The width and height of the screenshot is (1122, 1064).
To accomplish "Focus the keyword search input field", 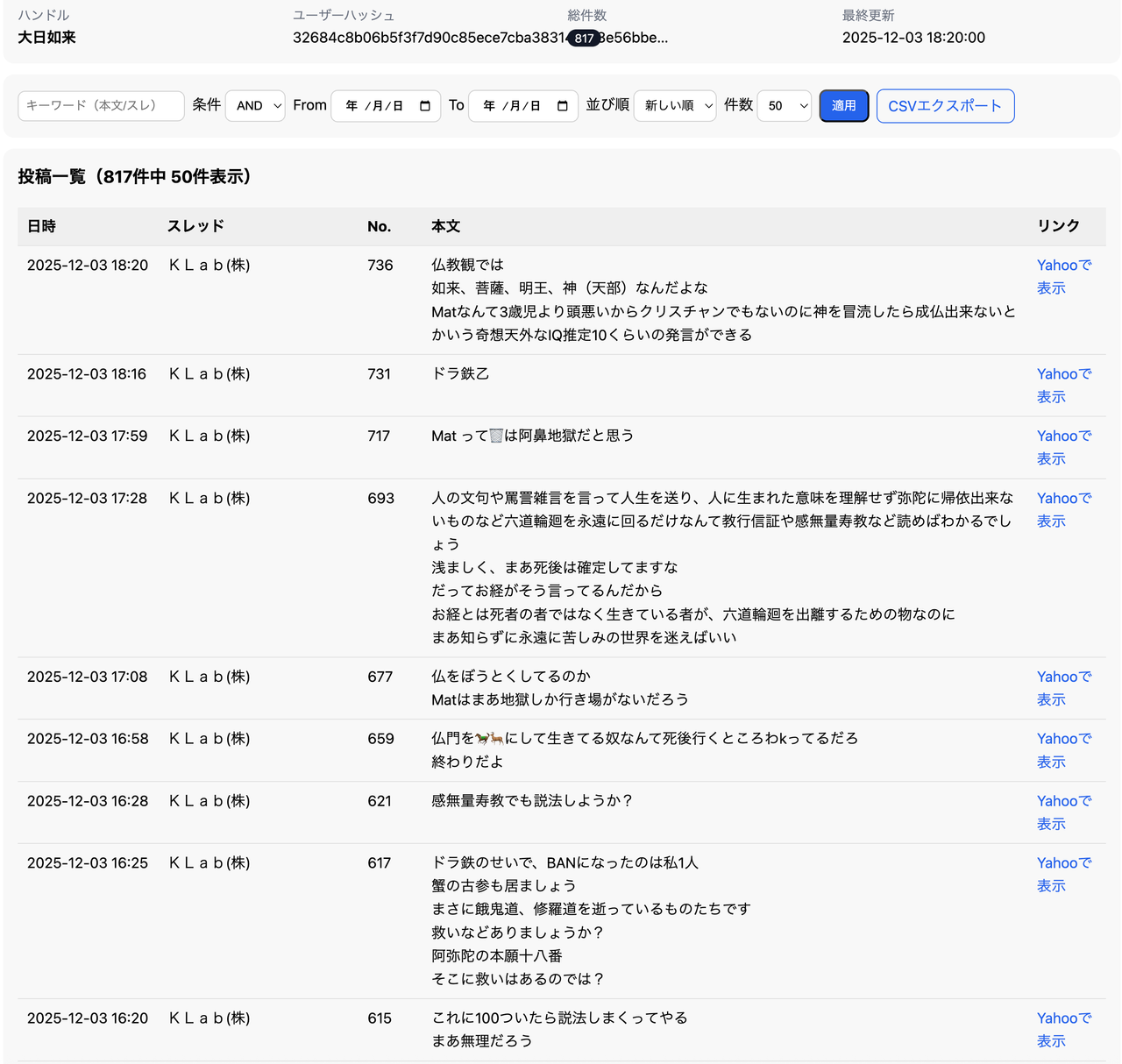I will 101,106.
